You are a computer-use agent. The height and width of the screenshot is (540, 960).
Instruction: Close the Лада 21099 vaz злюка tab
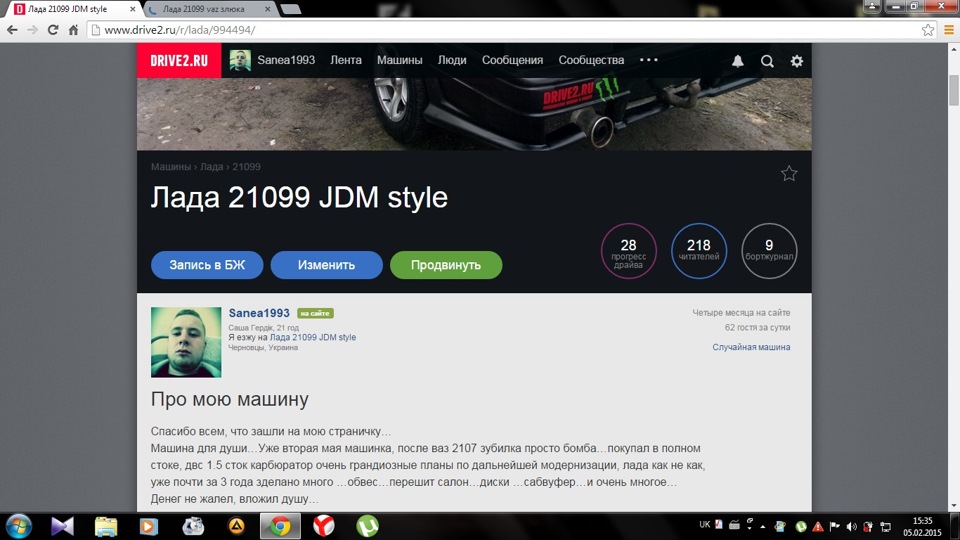click(268, 9)
